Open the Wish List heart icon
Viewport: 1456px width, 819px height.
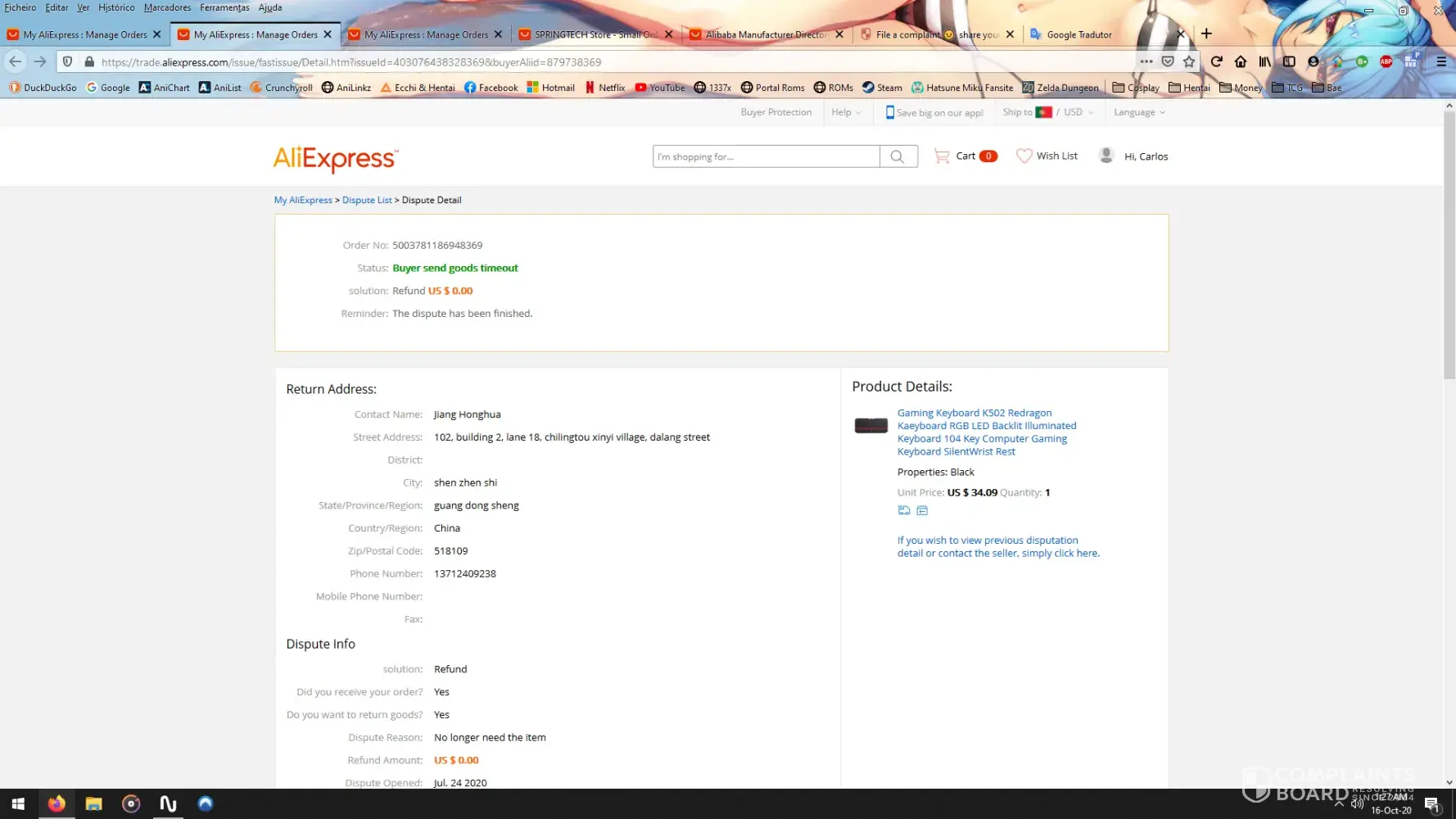tap(1024, 156)
